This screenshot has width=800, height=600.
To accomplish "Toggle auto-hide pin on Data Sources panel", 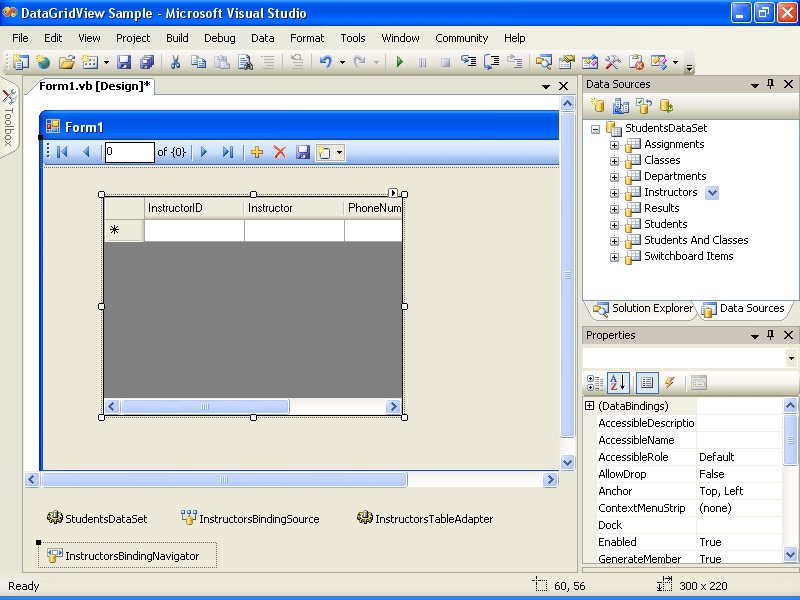I will click(x=770, y=84).
